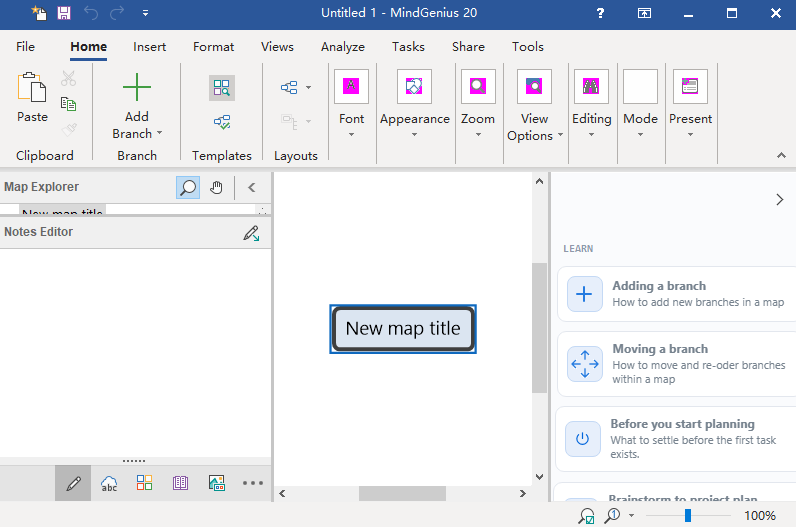Click the Notes Editor edit pencil icon
Screen dimensions: 796x527
(251, 233)
